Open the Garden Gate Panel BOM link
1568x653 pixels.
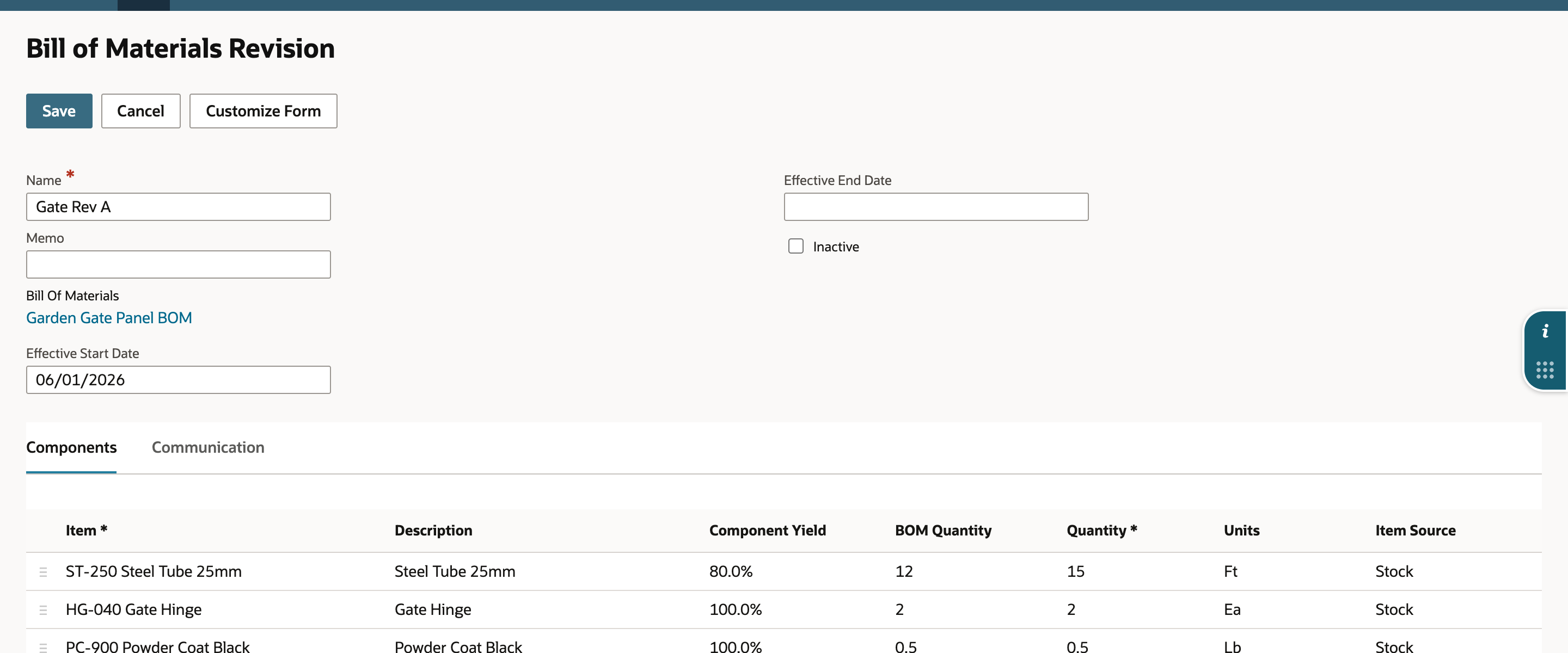(109, 318)
